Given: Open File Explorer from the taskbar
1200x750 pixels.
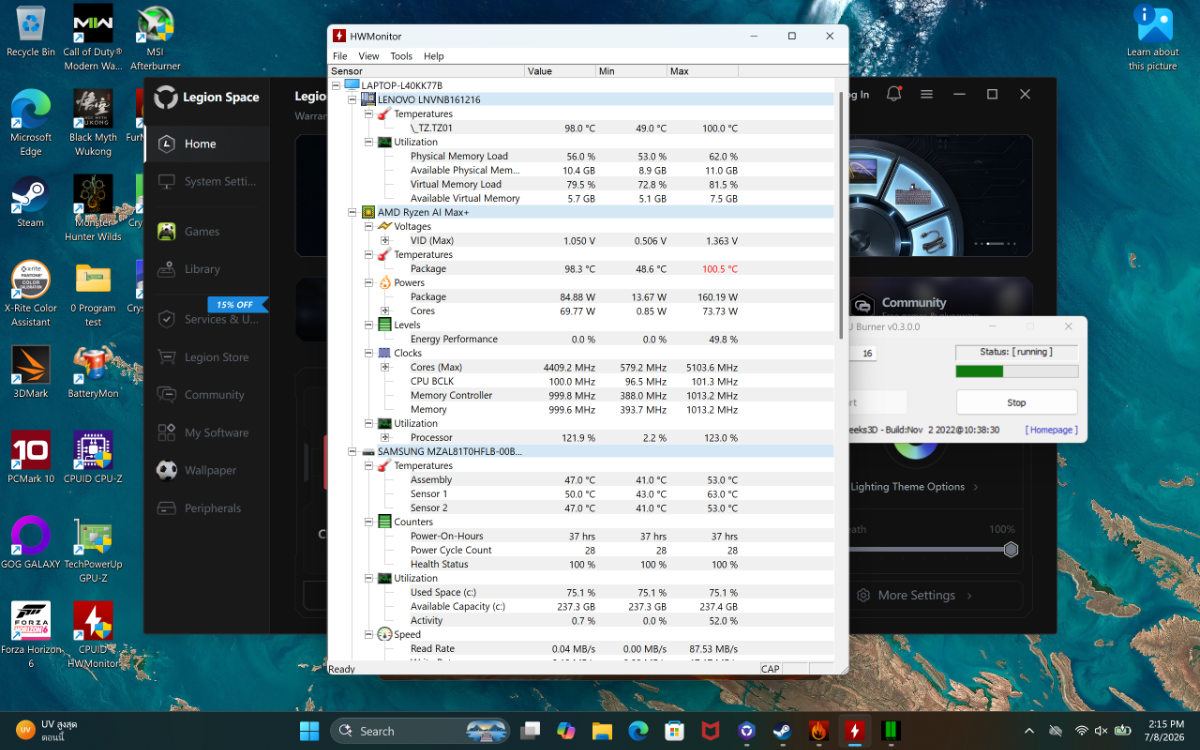Looking at the screenshot, I should (x=602, y=731).
